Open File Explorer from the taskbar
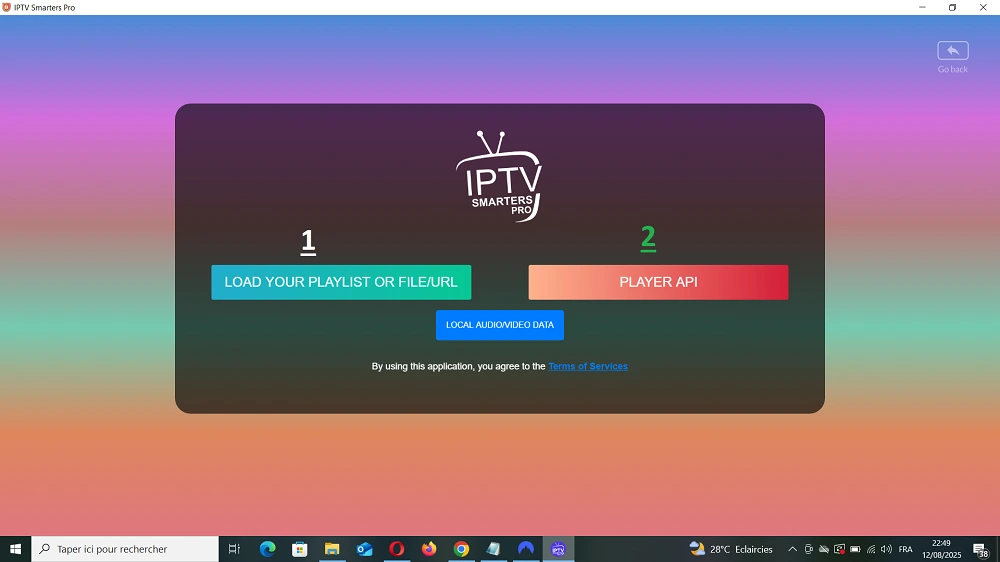The height and width of the screenshot is (562, 1000). click(x=332, y=549)
